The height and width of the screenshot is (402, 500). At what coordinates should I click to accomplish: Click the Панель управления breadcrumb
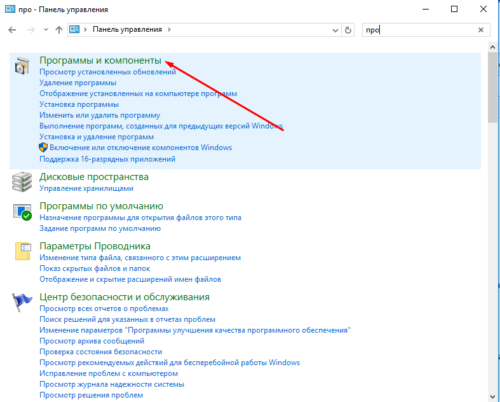pos(127,30)
